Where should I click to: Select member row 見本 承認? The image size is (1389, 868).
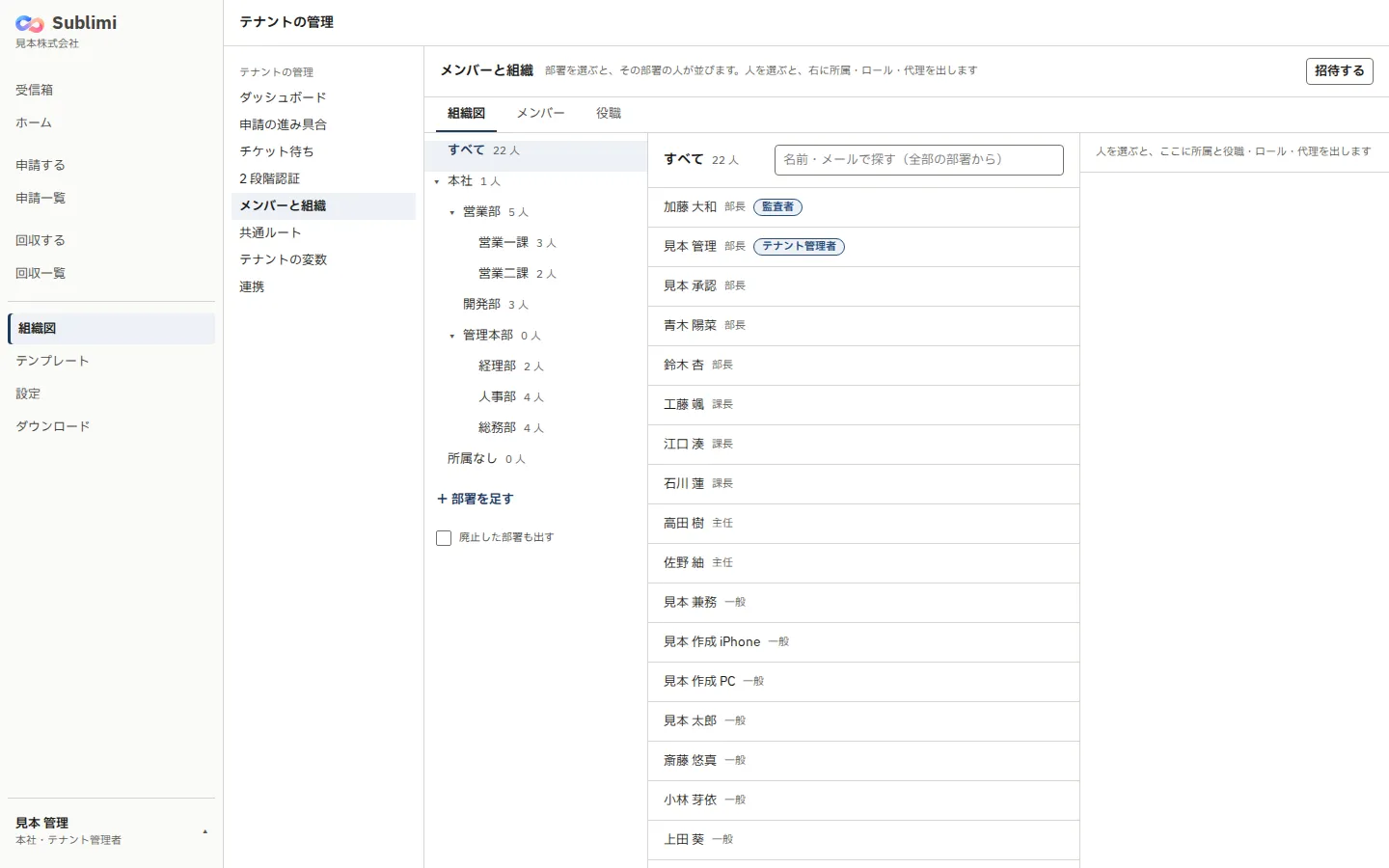863,286
